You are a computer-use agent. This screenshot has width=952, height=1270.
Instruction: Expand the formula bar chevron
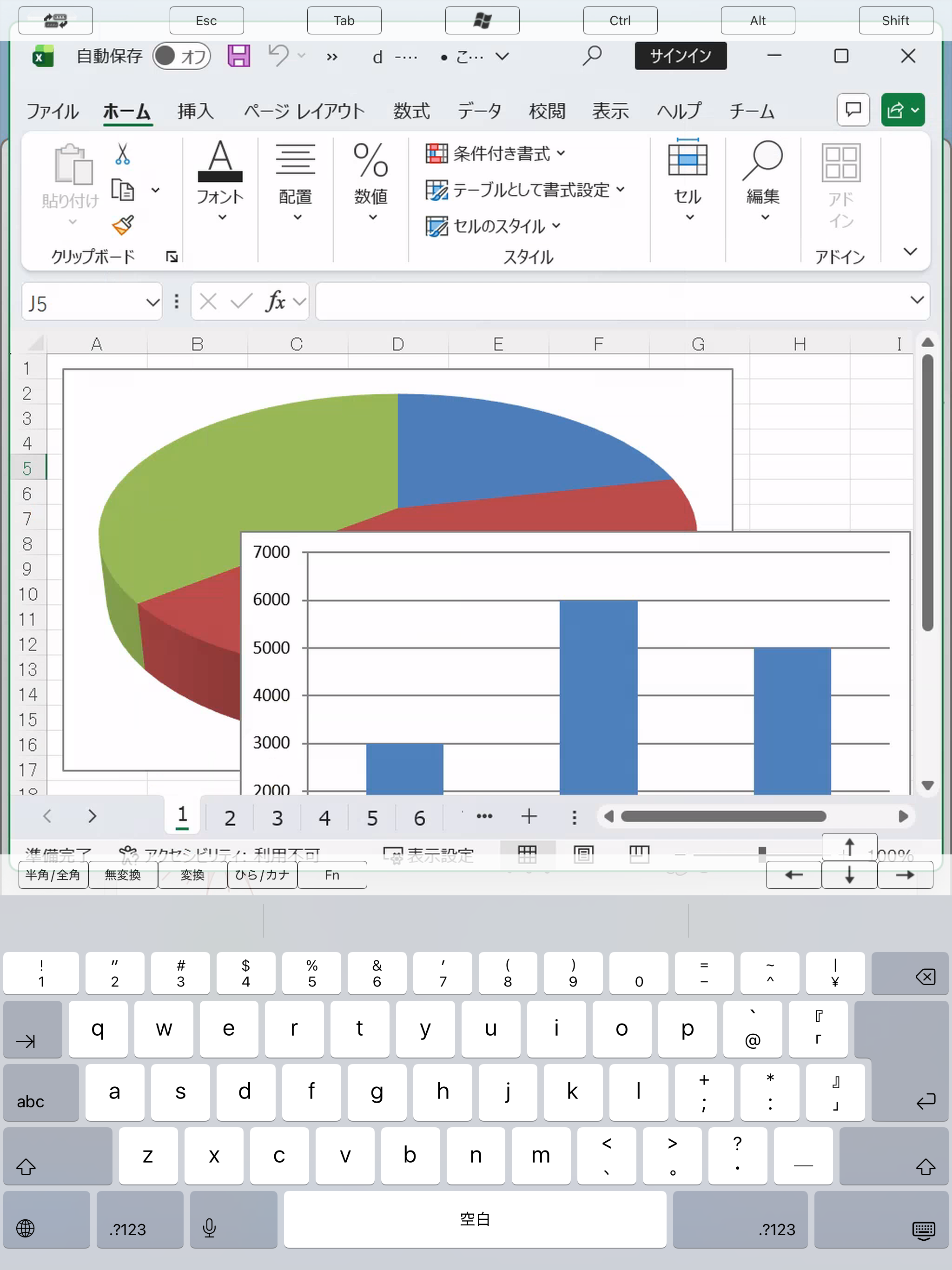[x=916, y=300]
